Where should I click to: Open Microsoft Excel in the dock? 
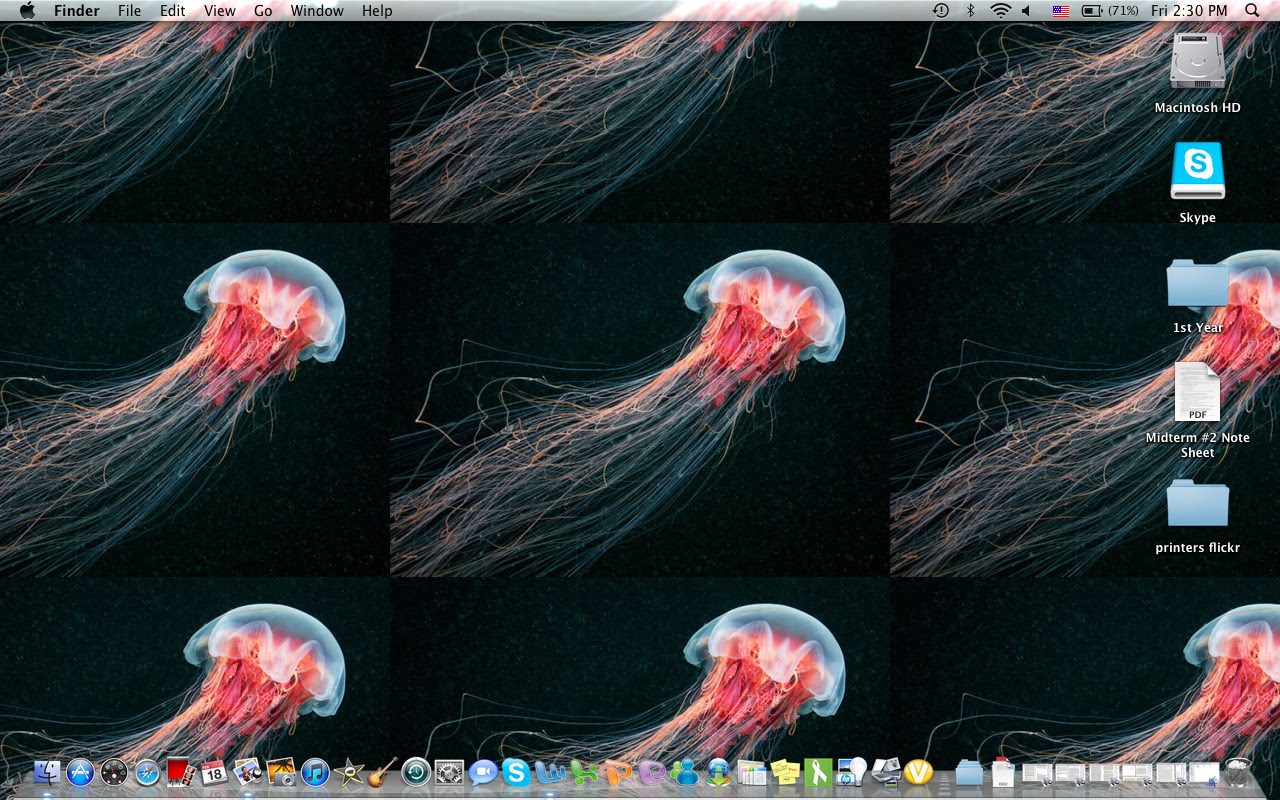(x=584, y=772)
